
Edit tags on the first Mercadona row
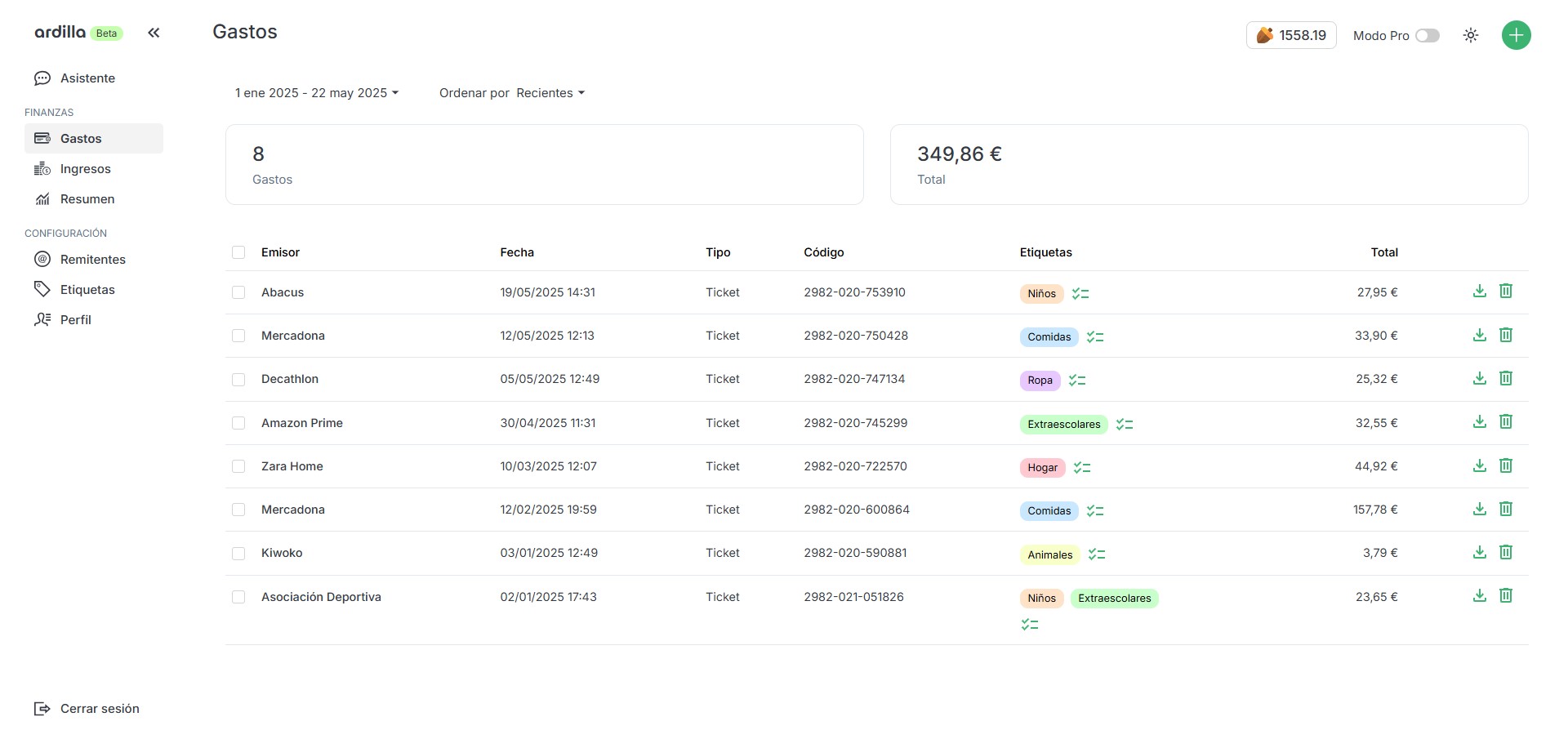[1095, 337]
